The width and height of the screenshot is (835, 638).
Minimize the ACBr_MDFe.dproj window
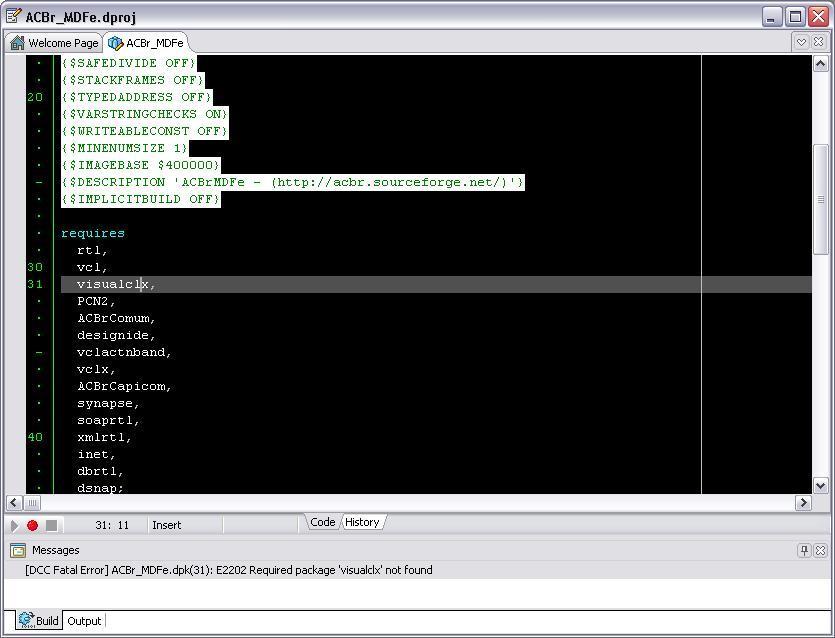tap(771, 17)
